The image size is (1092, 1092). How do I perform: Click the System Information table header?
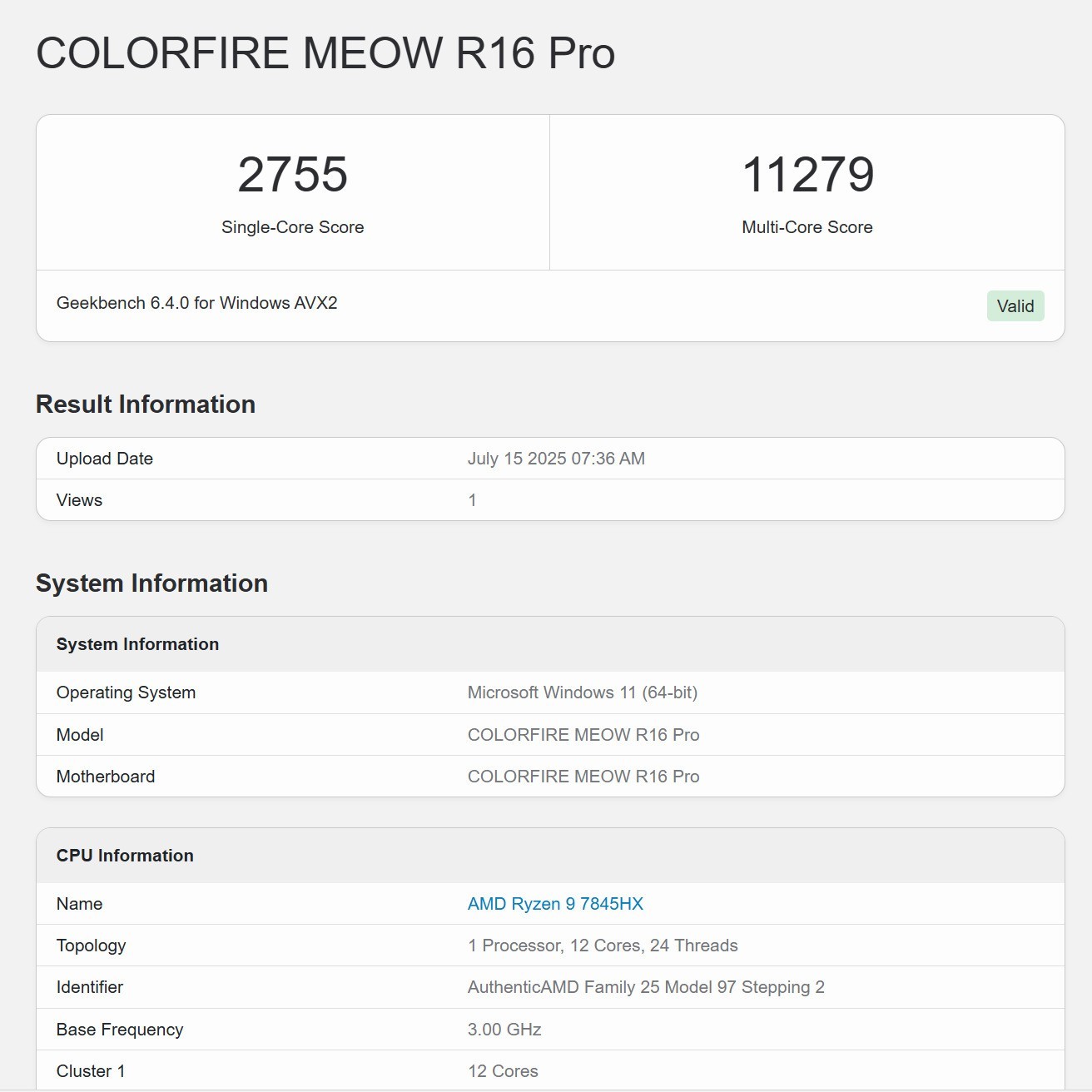point(137,644)
